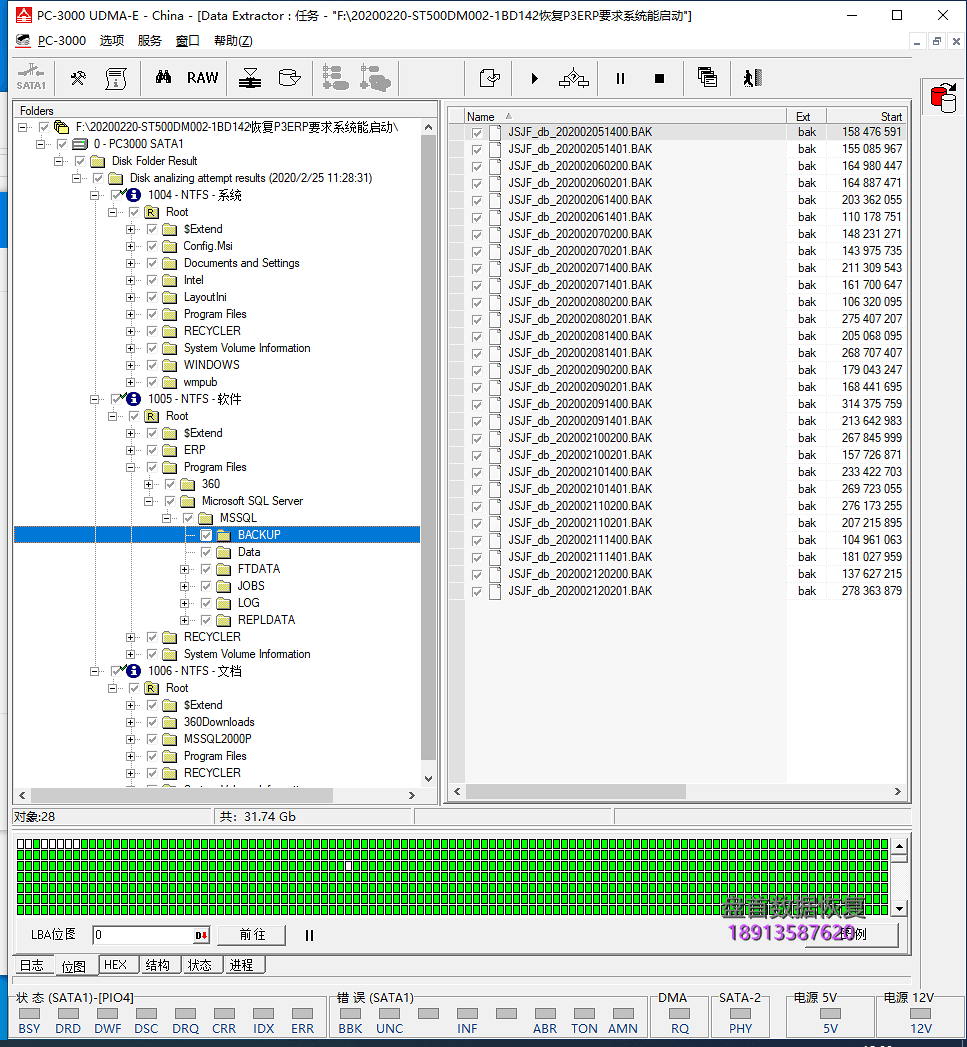
Task: Toggle the WINDOWS folder checkbox
Action: point(152,365)
